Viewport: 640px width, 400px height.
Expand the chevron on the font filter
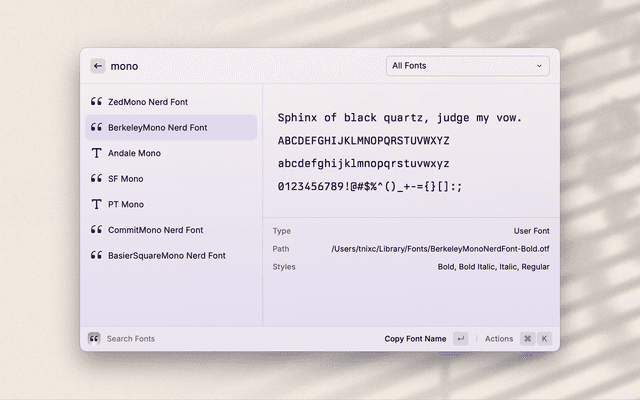click(x=540, y=66)
